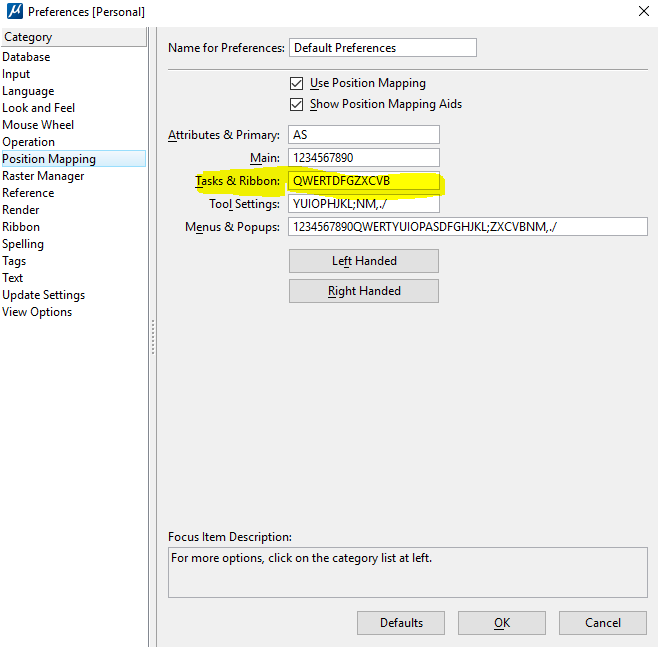658x647 pixels.
Task: Select Position Mapping category
Action: point(73,159)
